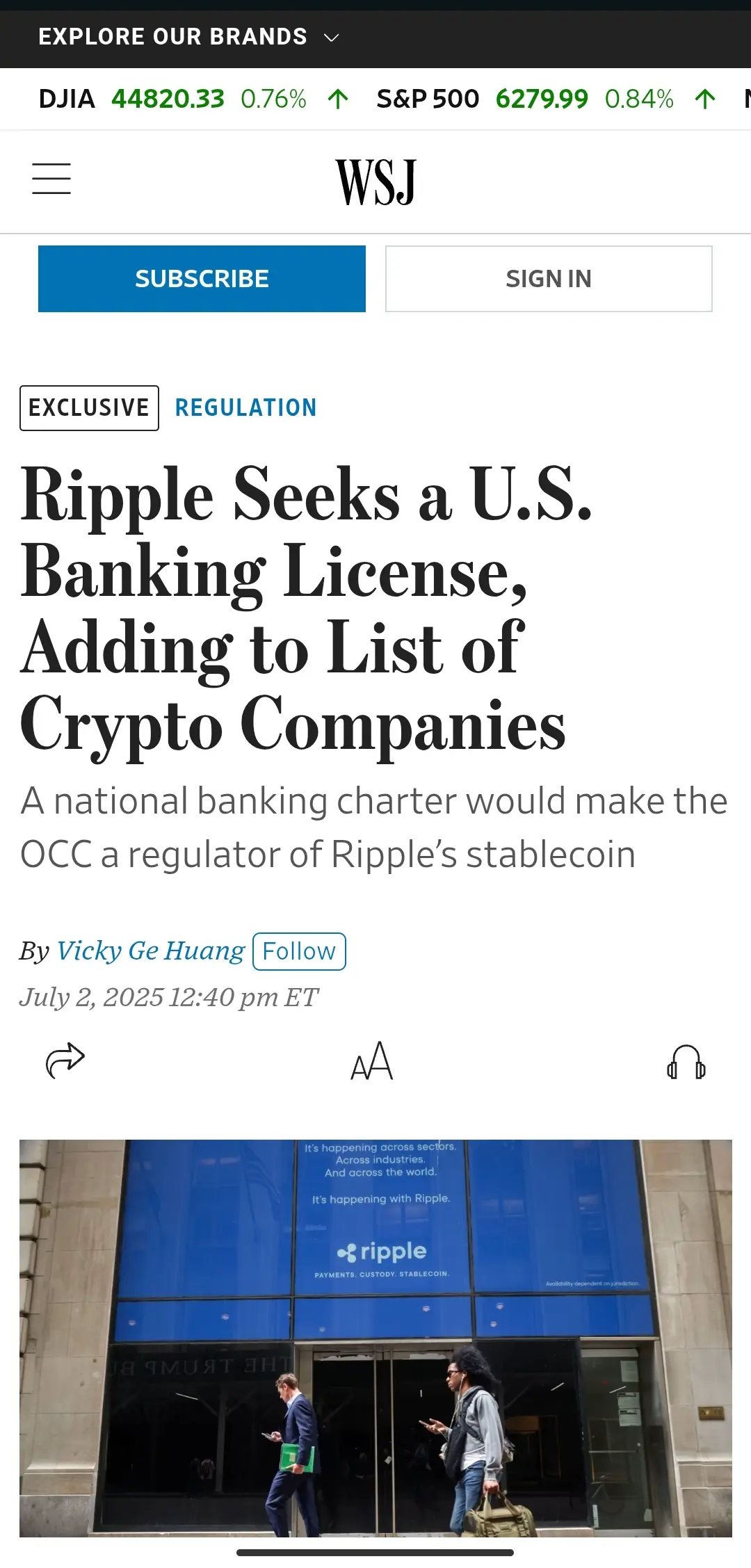Click the DJIA green up arrow

[338, 99]
